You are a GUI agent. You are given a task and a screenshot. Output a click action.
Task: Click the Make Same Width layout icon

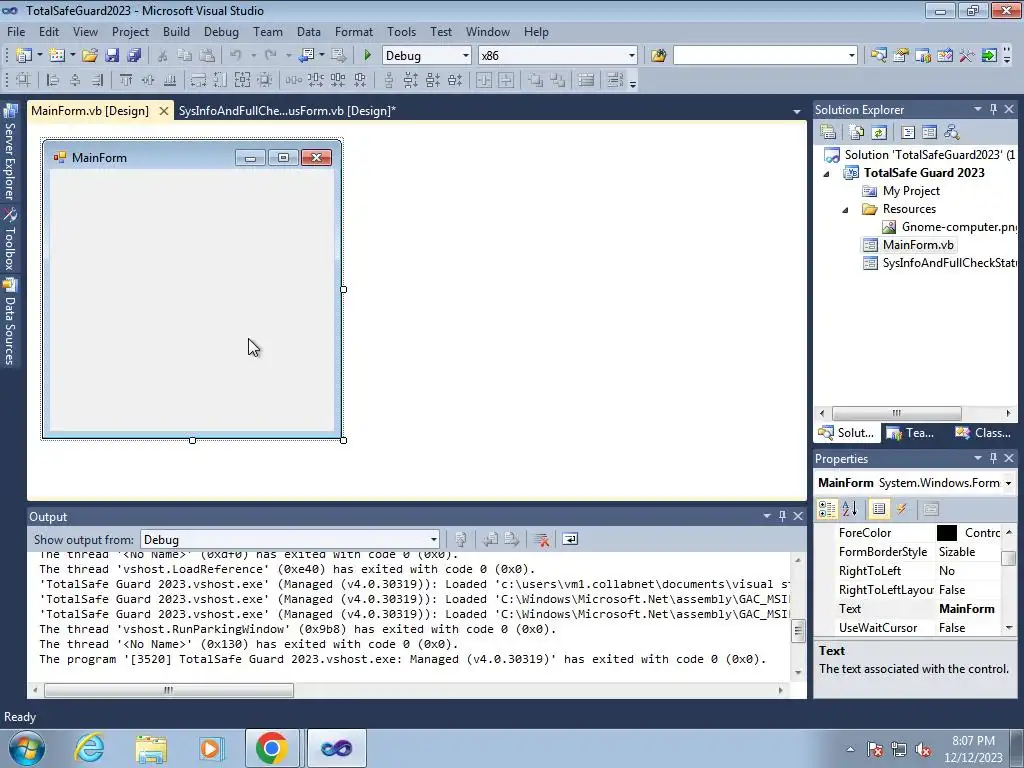tap(198, 80)
